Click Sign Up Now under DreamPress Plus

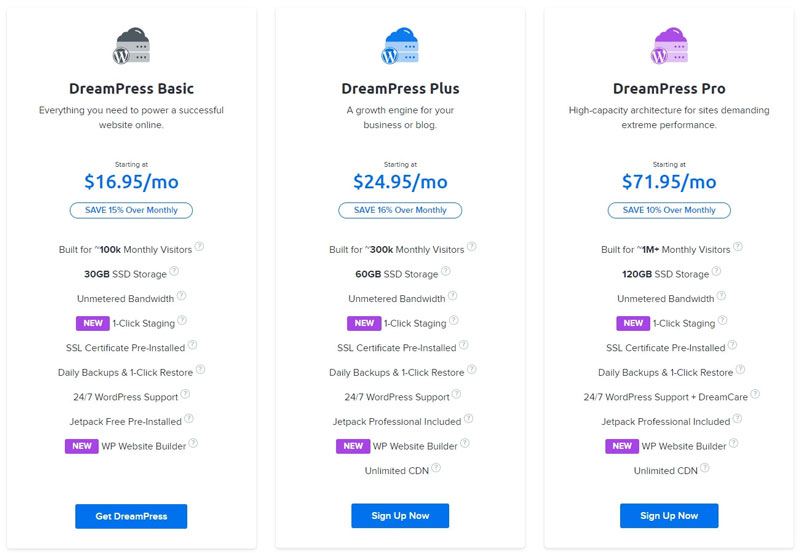(x=400, y=516)
